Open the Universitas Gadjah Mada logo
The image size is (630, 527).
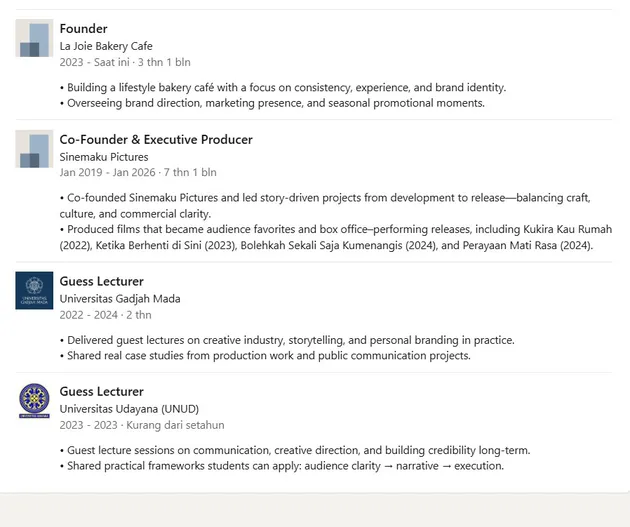click(34, 291)
